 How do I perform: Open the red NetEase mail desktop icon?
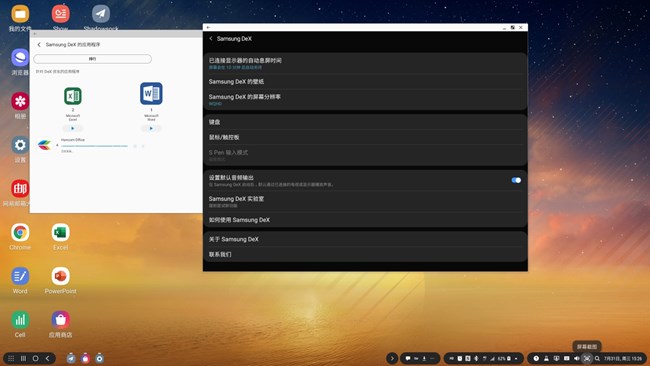pyautogui.click(x=20, y=189)
